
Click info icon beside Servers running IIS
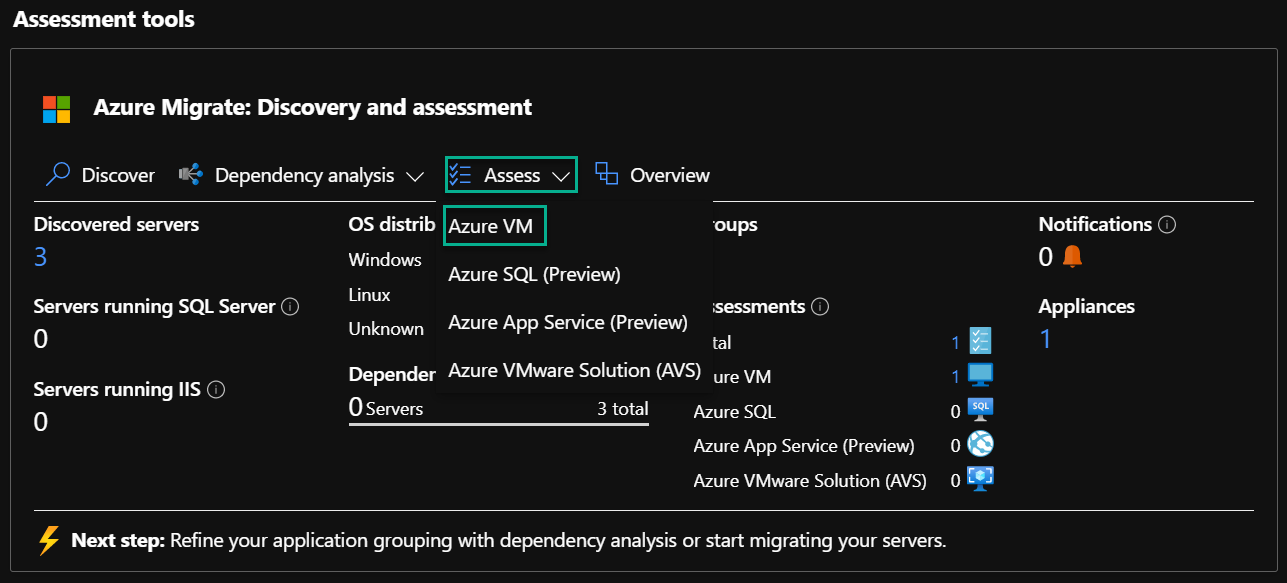[x=216, y=390]
